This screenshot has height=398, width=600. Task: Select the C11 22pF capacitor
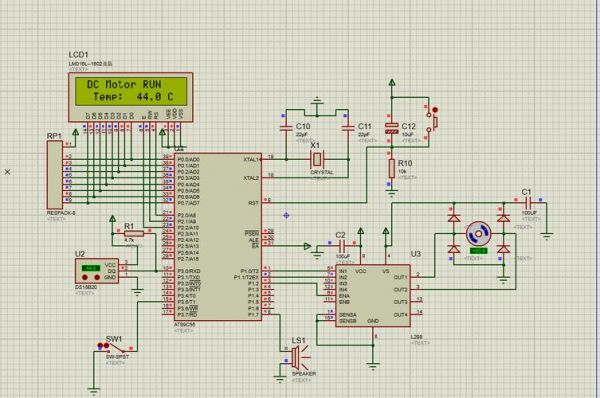[x=348, y=128]
